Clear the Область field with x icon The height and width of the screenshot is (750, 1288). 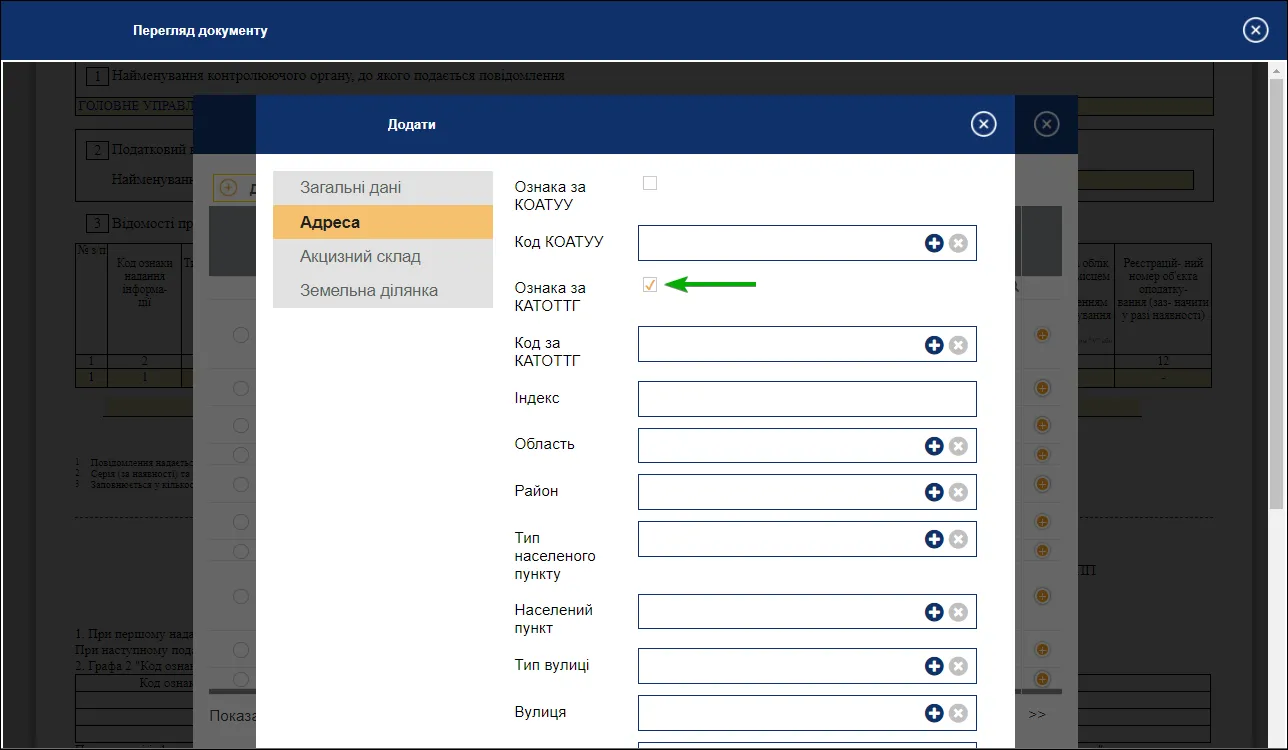958,446
